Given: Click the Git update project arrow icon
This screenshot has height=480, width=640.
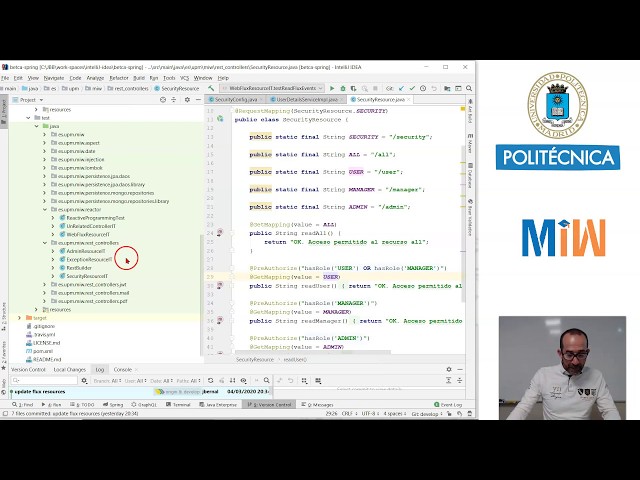Looking at the screenshot, I should 401,88.
